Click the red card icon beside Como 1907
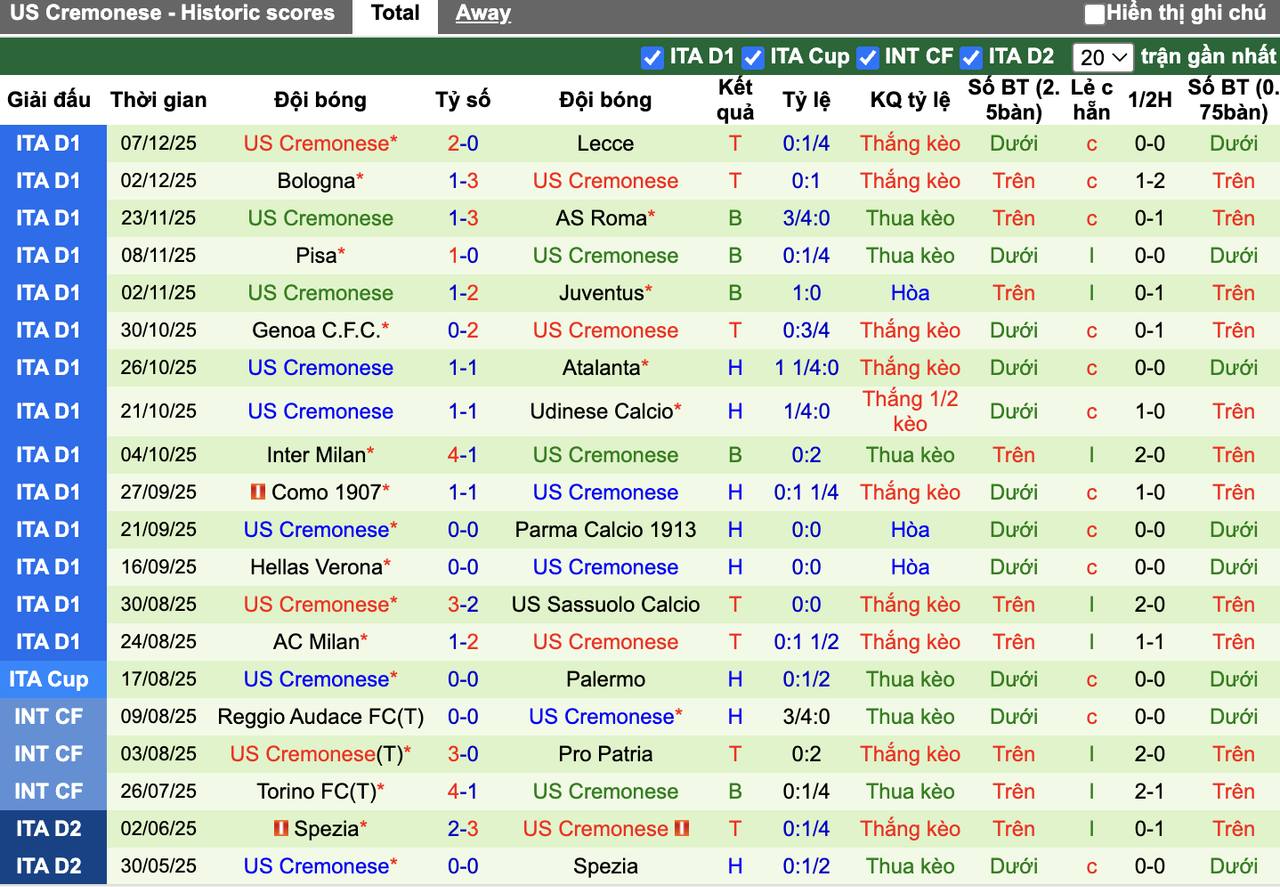 tap(258, 492)
